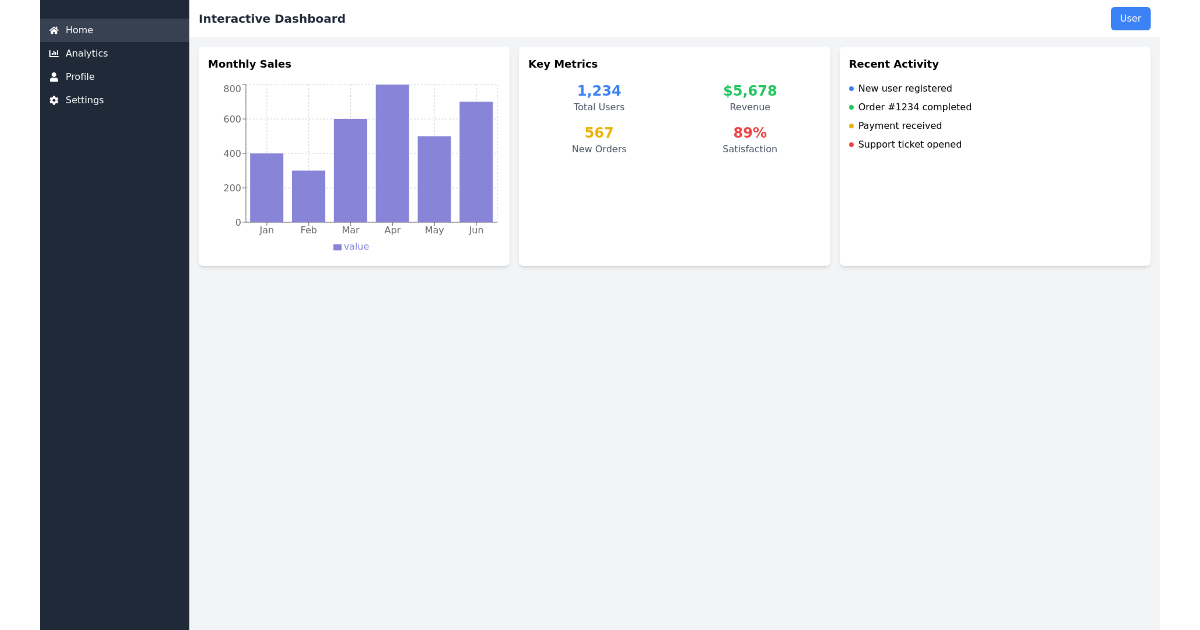
Task: Open the Settings sidebar entry
Action: tap(84, 99)
